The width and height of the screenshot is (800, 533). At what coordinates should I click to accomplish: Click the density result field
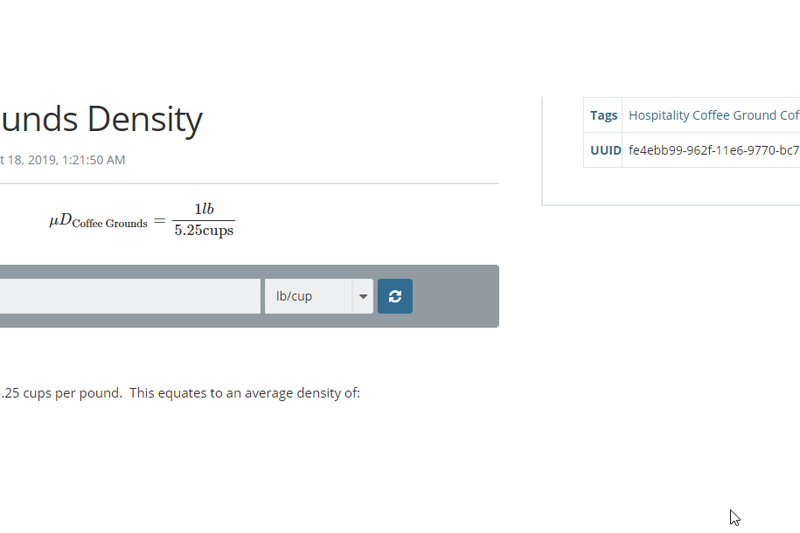(130, 296)
